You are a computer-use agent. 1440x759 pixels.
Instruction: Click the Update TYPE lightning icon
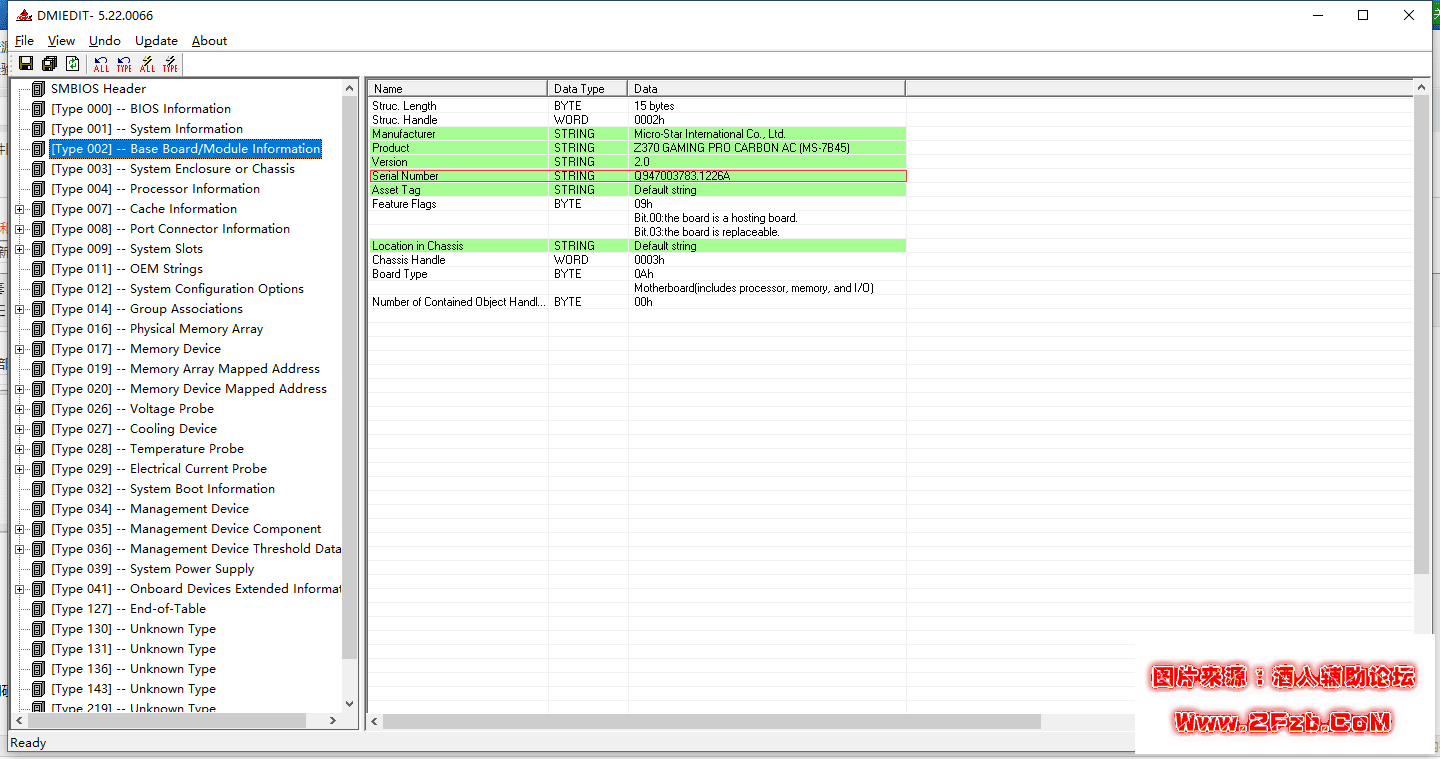170,64
